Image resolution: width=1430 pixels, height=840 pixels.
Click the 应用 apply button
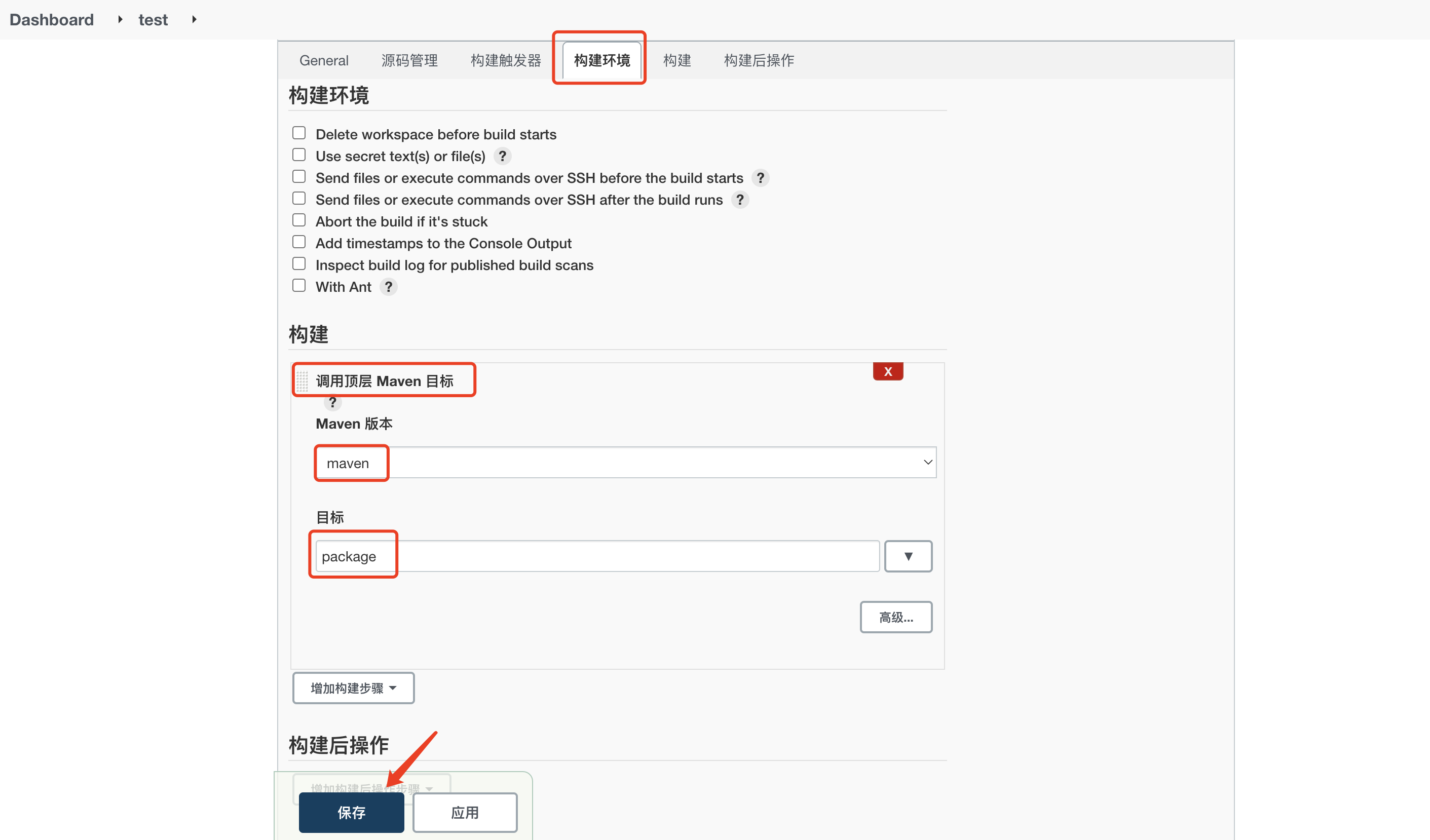coord(465,813)
